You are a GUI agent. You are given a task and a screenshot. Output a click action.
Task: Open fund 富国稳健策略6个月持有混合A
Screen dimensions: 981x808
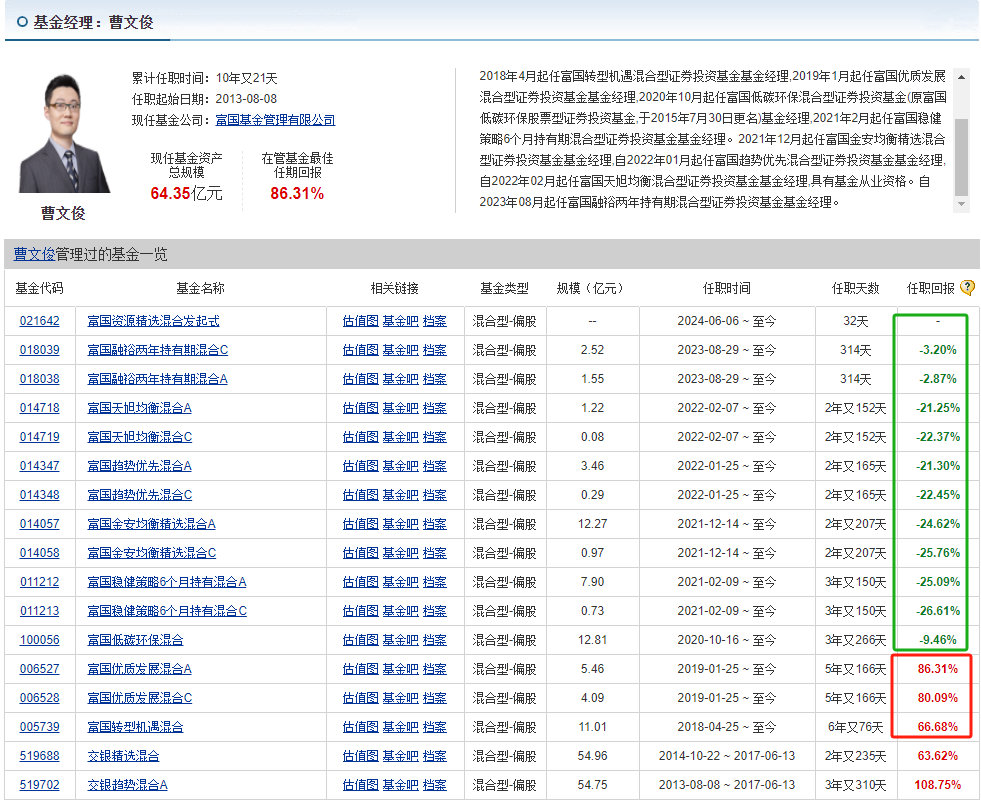[167, 582]
